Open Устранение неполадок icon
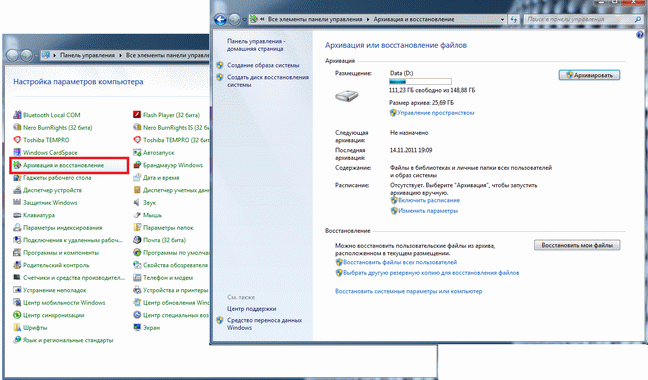This screenshot has width=648, height=380. click(17, 290)
